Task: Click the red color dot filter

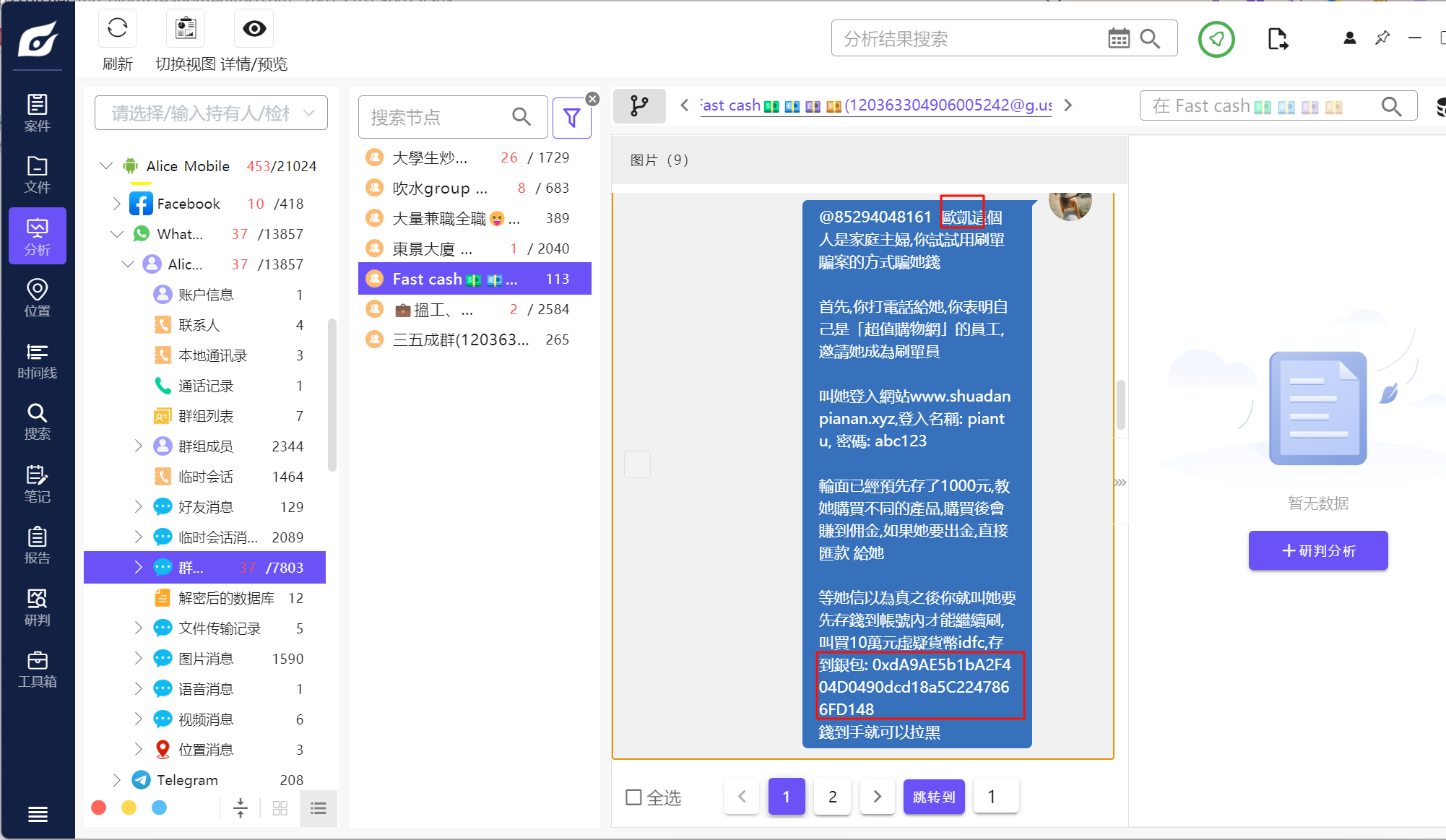Action: [99, 807]
